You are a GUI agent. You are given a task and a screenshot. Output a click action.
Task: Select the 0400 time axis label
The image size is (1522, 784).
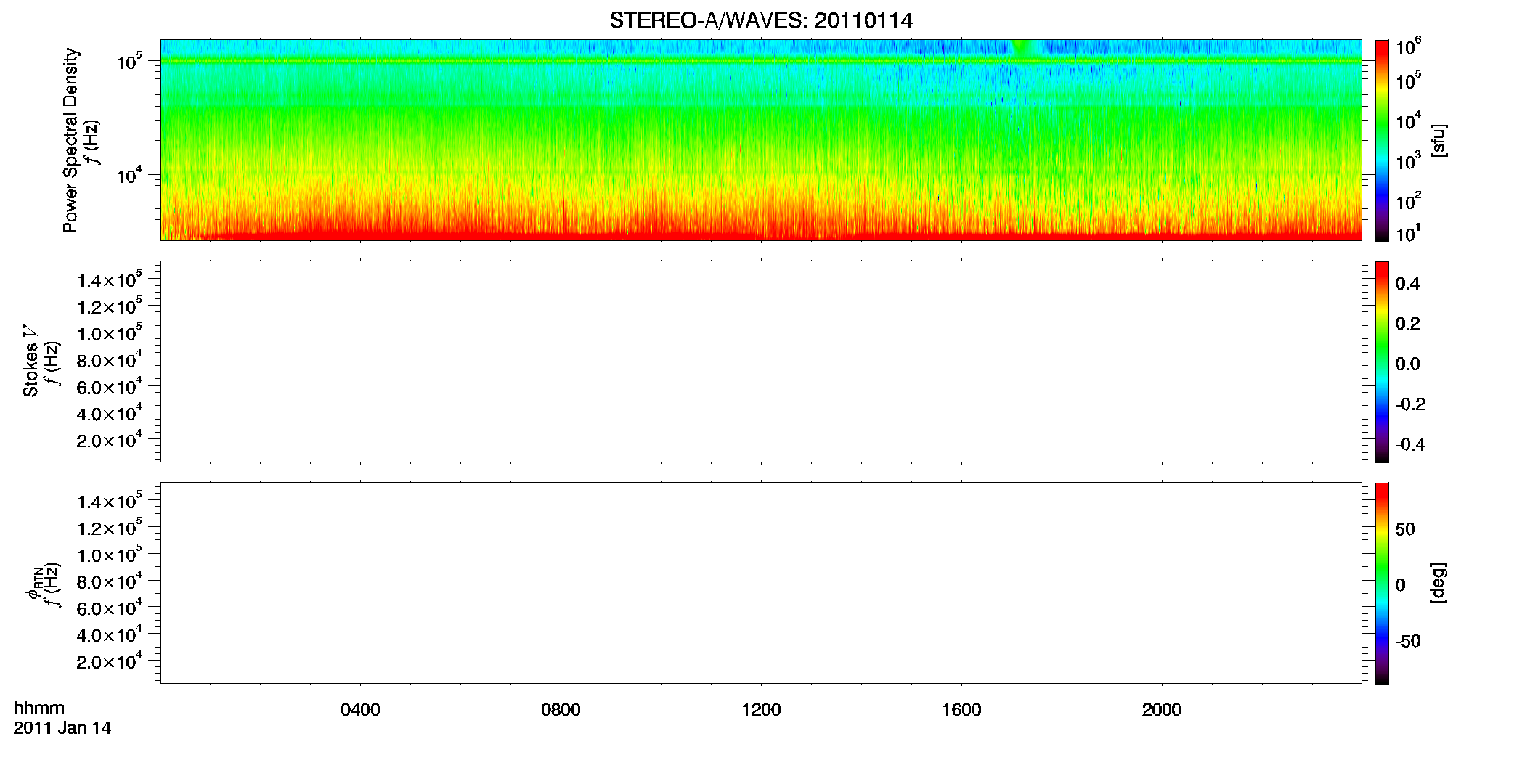(360, 710)
